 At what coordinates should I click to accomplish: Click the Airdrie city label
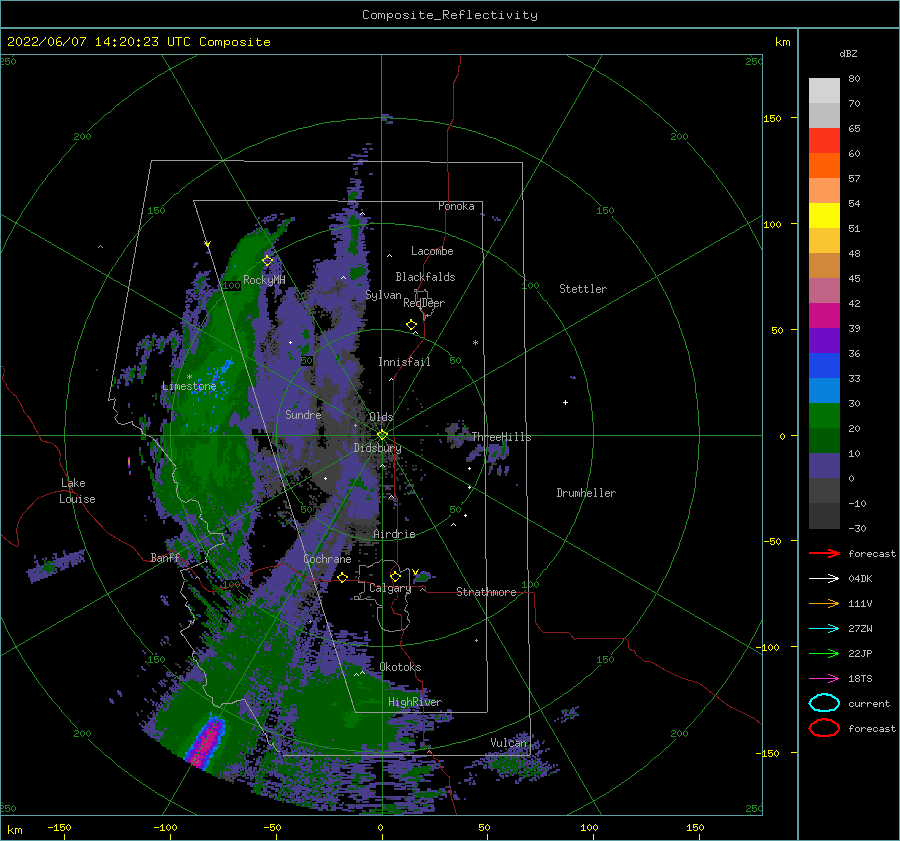click(394, 534)
